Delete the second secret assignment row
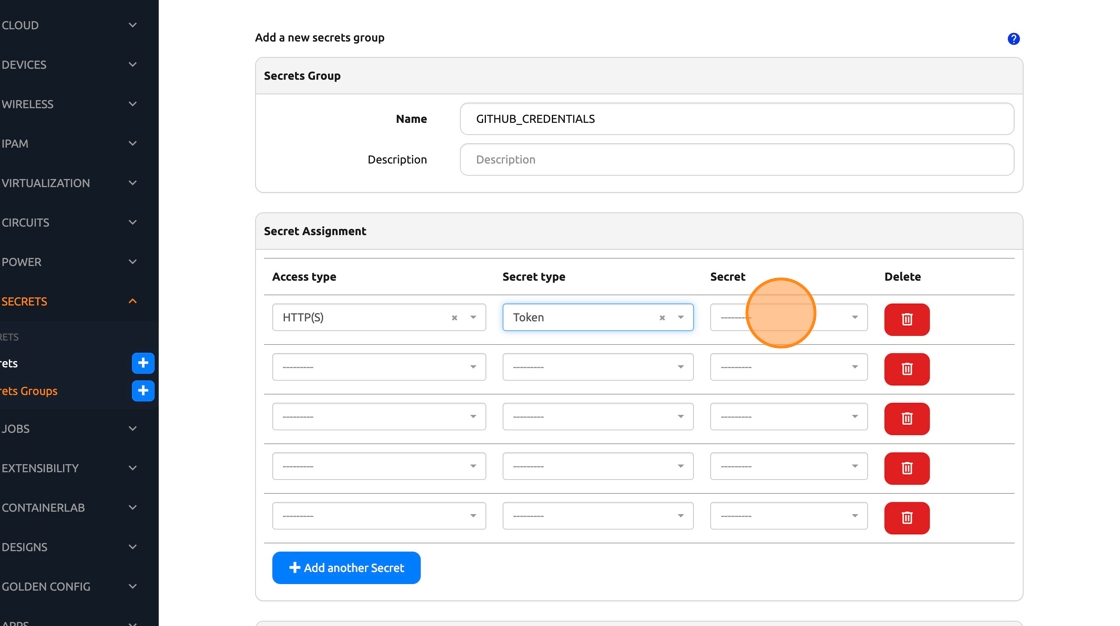The image size is (1120, 626). point(906,369)
